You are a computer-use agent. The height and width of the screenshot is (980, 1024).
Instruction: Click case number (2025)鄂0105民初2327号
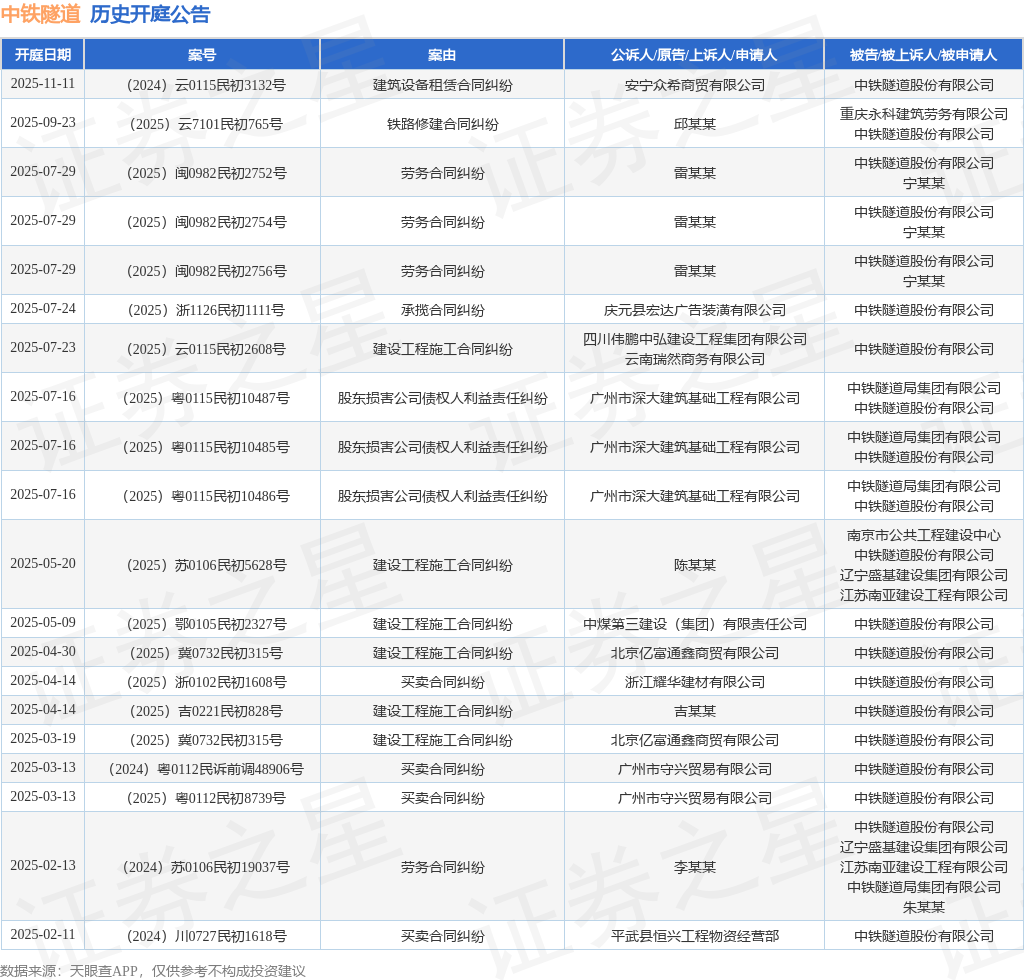206,624
